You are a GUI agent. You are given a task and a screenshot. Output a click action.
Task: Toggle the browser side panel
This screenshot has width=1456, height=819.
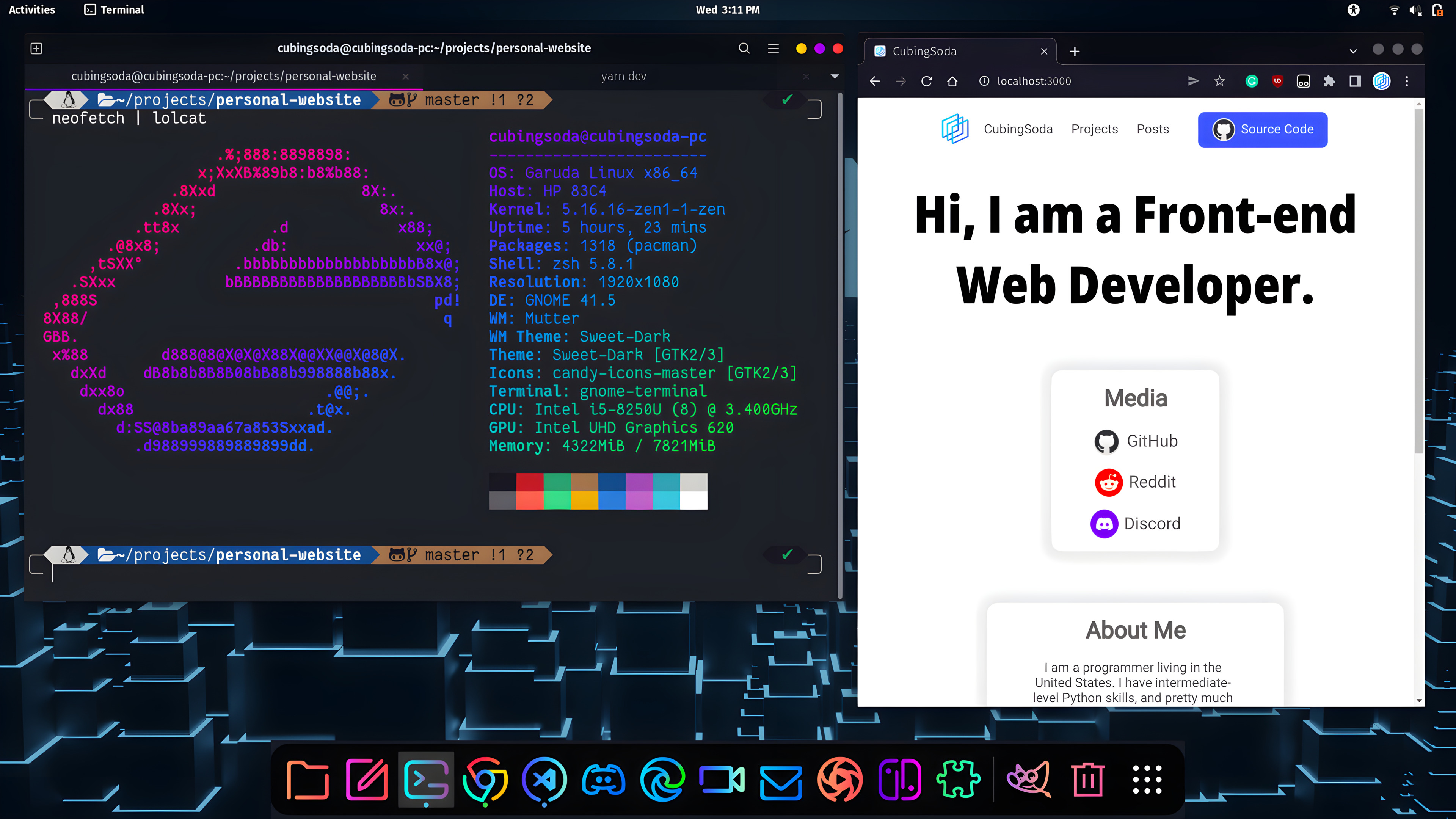pyautogui.click(x=1355, y=82)
